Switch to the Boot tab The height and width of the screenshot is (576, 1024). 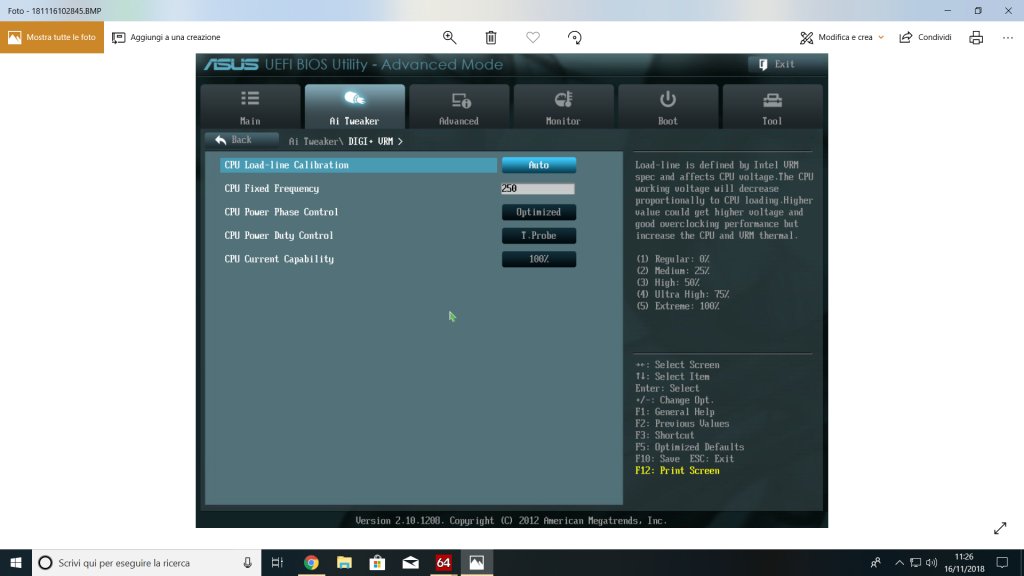[x=668, y=107]
